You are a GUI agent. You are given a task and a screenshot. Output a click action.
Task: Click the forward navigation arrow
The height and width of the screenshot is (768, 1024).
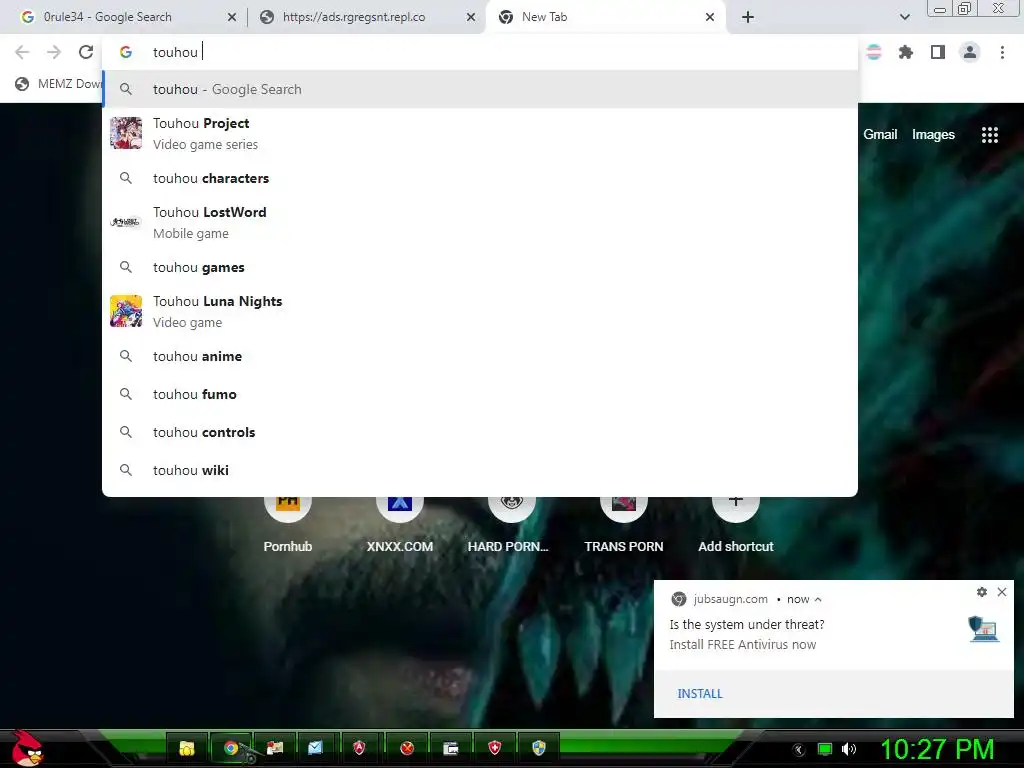(x=54, y=52)
